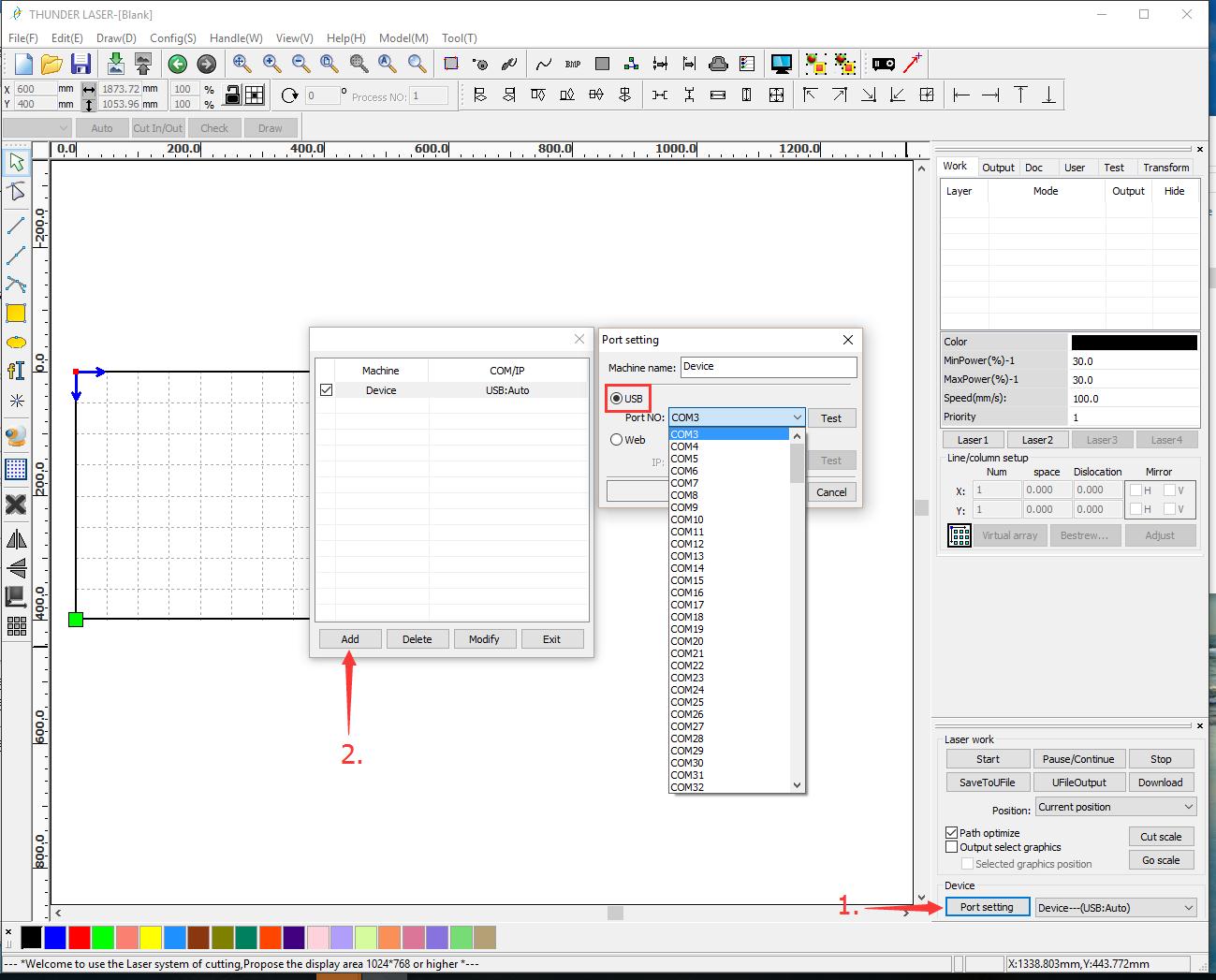Select the rectangle drawing tool

16,314
